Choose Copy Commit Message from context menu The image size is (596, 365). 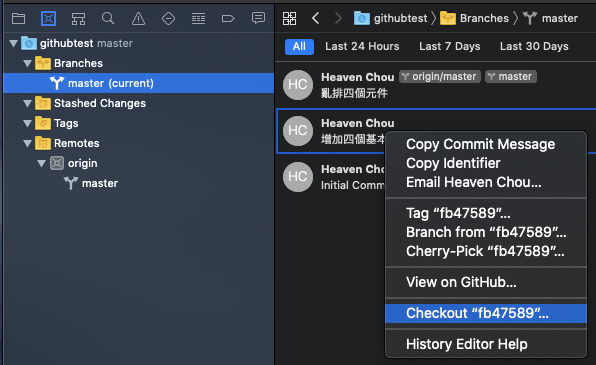point(486,144)
